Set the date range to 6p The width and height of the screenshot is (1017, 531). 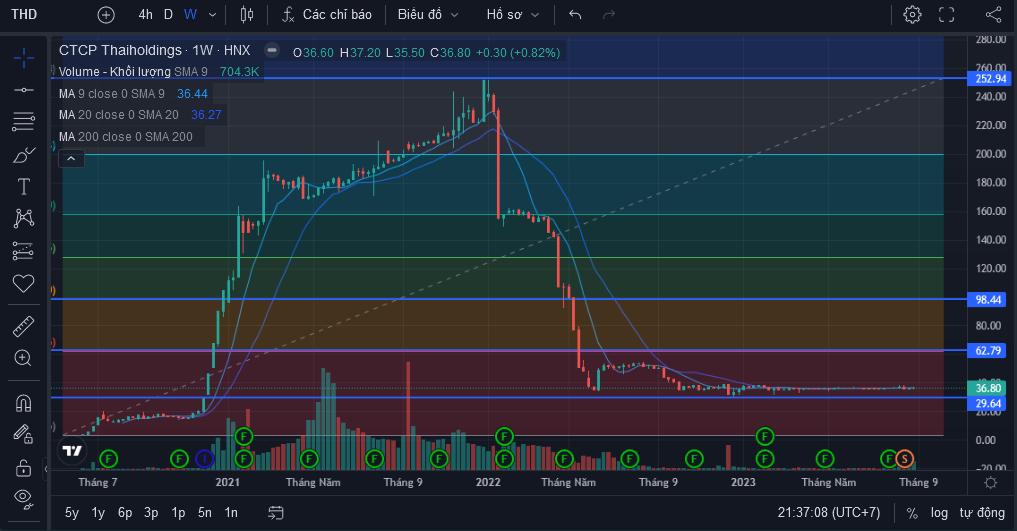(x=125, y=513)
